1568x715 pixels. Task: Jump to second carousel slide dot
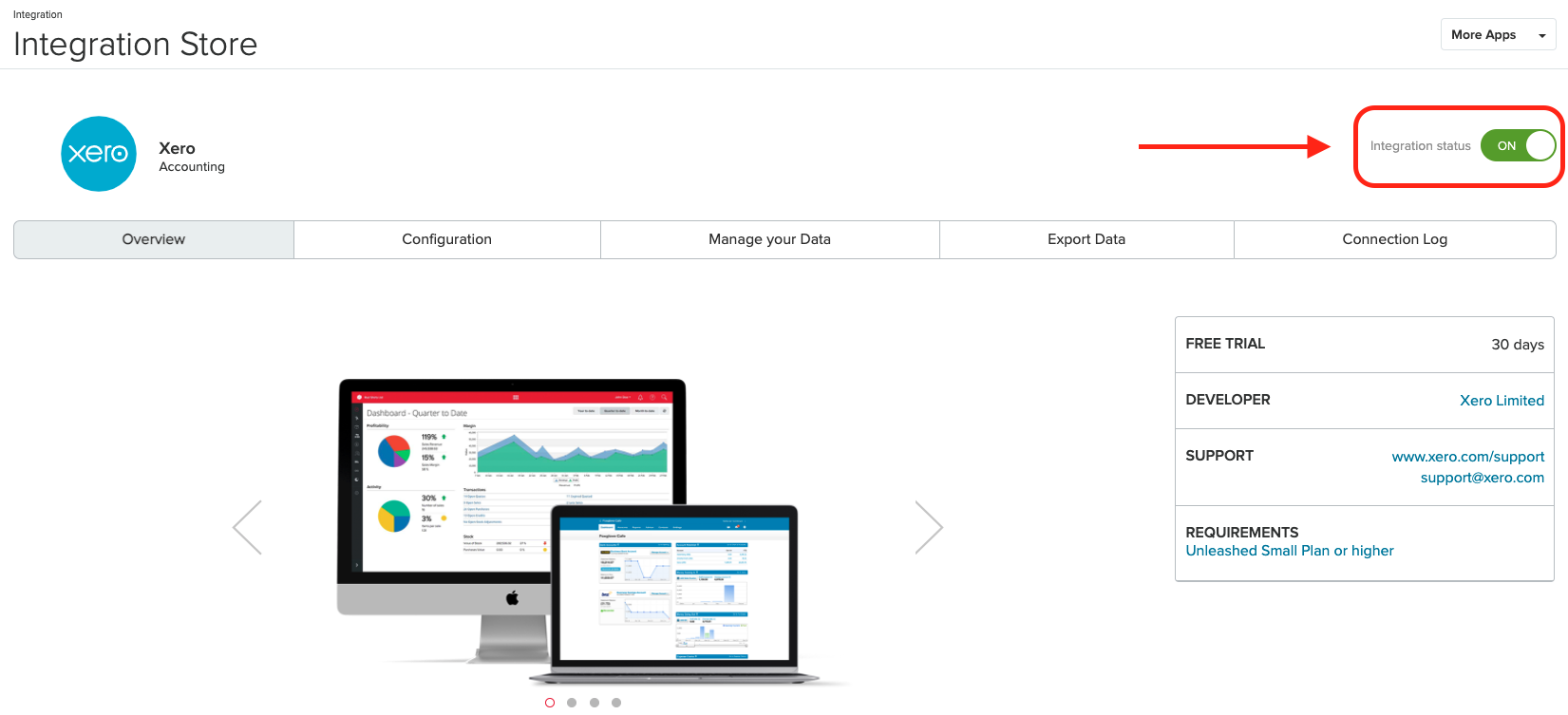572,703
